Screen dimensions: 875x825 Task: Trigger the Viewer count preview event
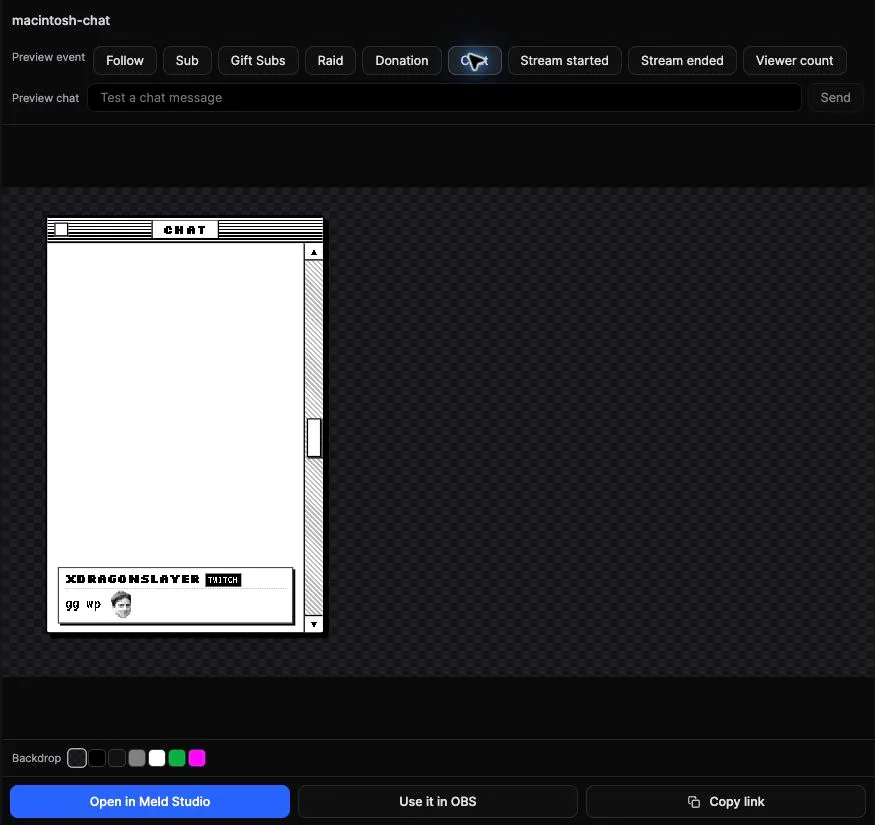794,60
